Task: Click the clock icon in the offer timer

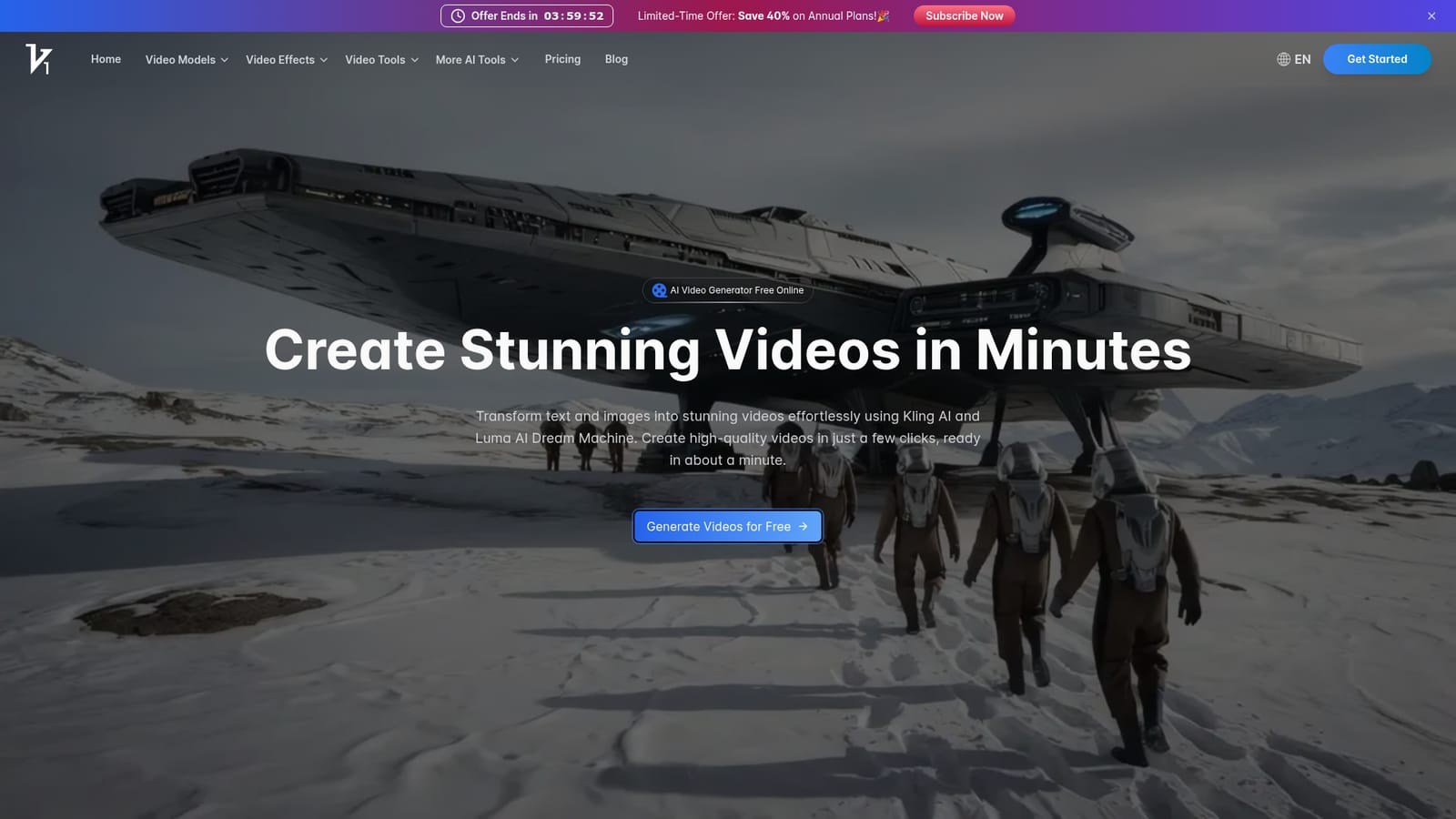Action: [x=458, y=15]
